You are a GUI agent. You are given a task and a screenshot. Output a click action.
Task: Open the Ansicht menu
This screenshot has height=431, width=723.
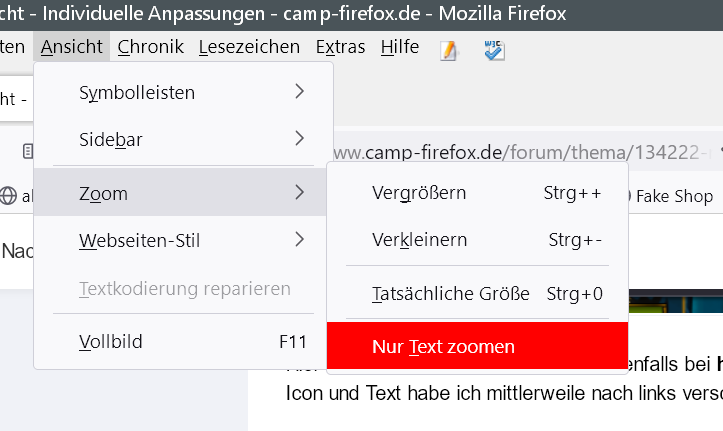click(72, 47)
